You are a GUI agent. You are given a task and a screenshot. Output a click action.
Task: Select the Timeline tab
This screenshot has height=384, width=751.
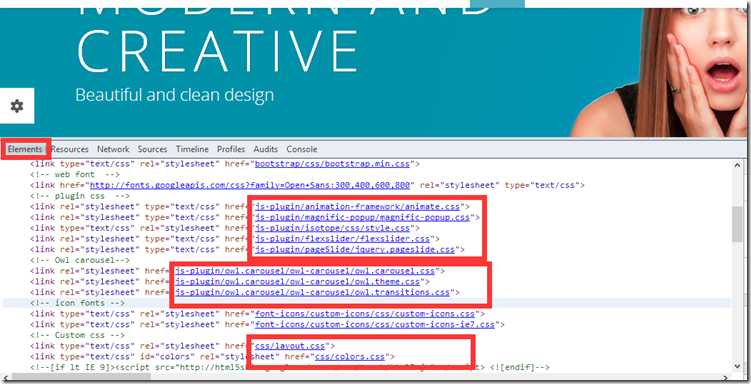click(192, 149)
